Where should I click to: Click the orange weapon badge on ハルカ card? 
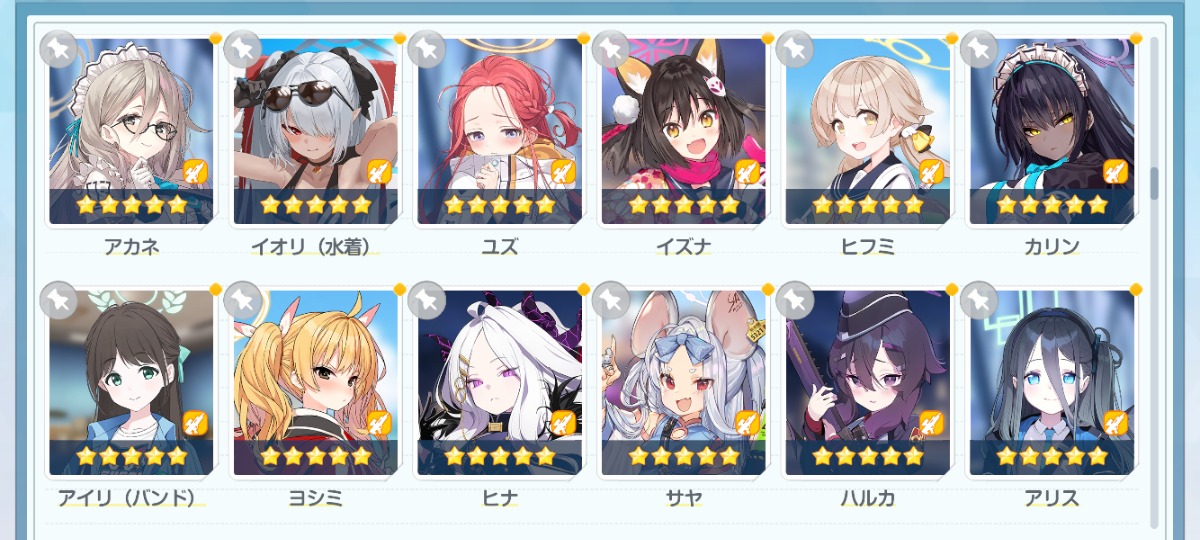(931, 423)
